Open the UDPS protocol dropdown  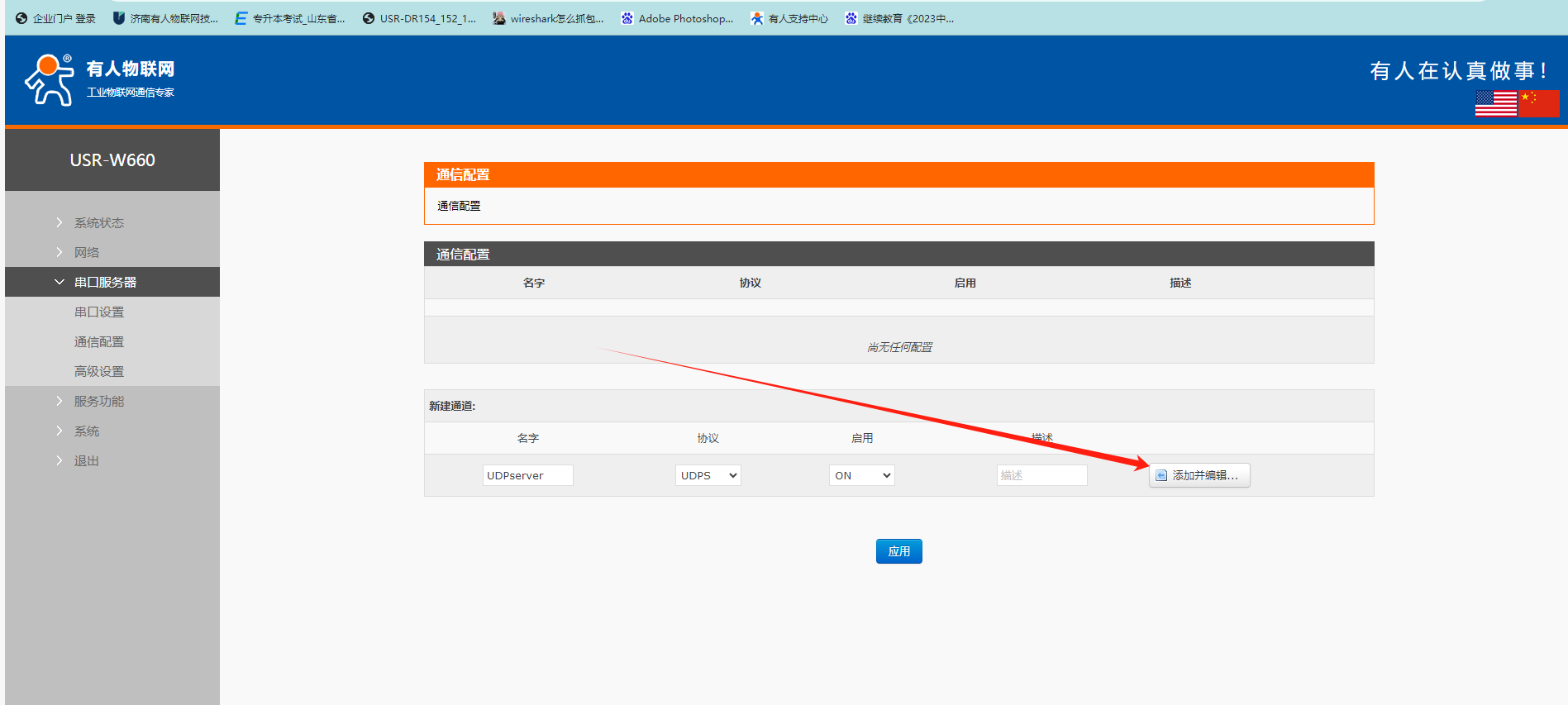(x=708, y=475)
